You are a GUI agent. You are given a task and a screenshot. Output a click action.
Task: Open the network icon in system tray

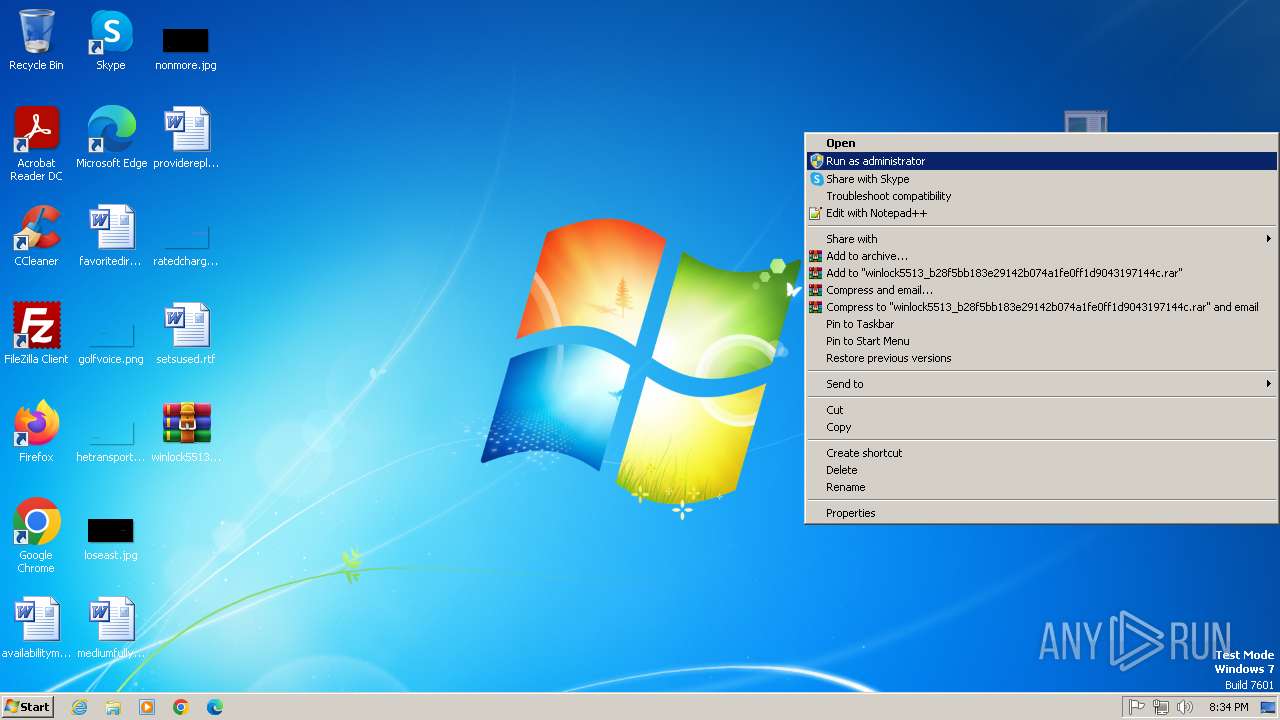1161,707
